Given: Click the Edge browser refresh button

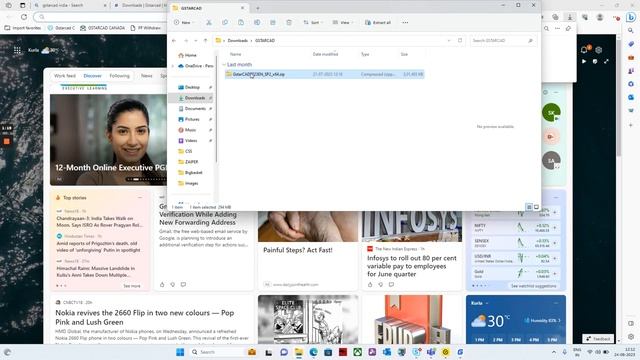Looking at the screenshot, I should (24, 17).
